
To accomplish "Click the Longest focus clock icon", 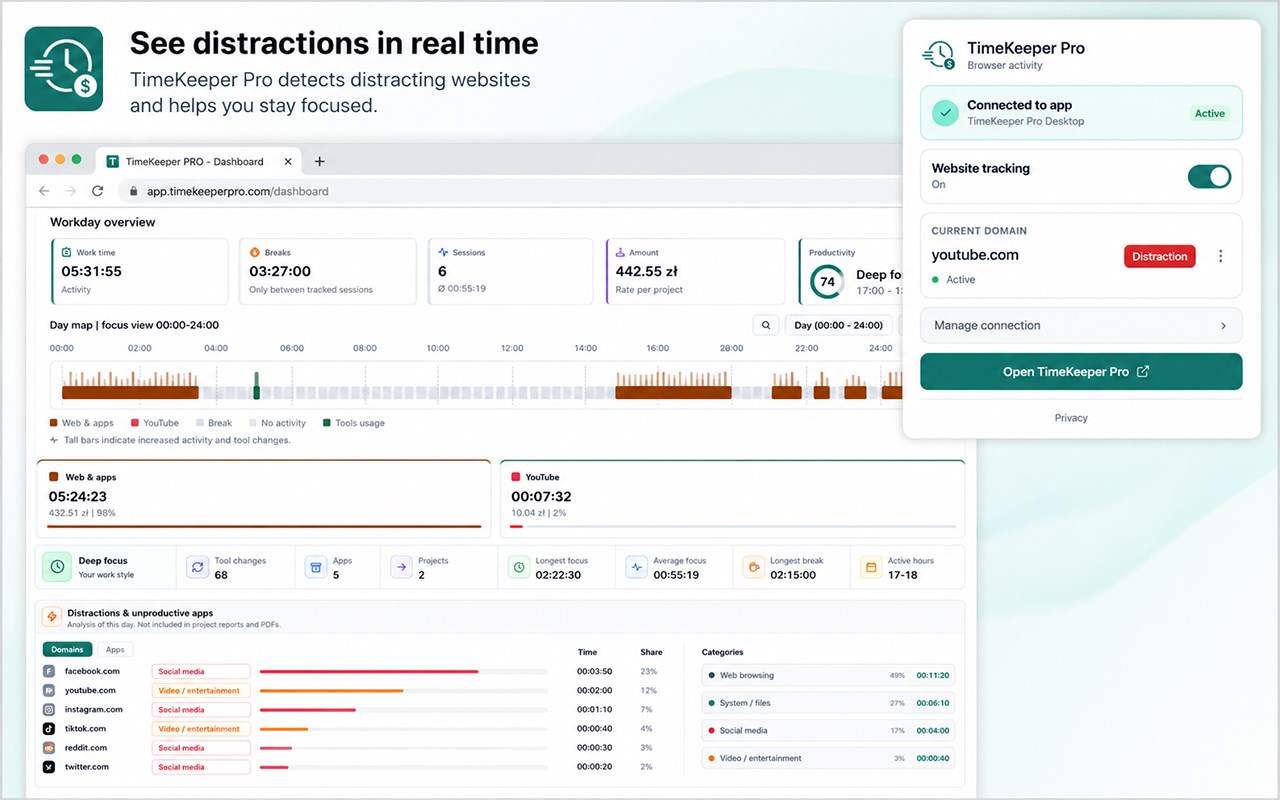I will [519, 567].
